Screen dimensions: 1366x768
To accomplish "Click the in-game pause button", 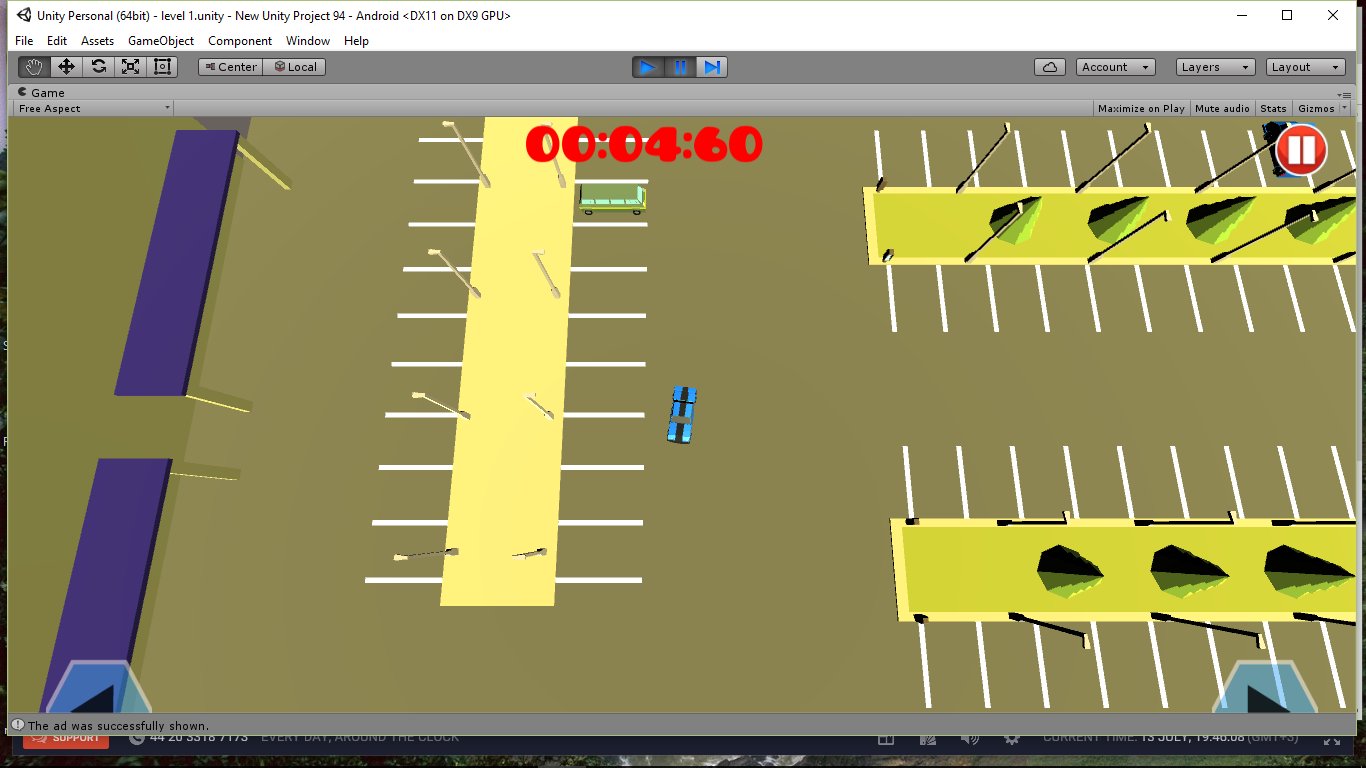I will (x=1300, y=149).
